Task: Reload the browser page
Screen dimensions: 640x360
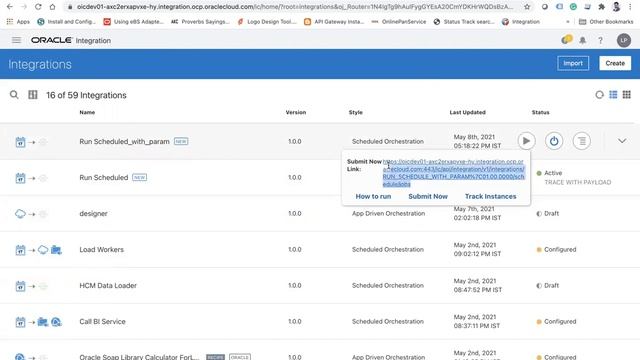Action: click(38, 7)
